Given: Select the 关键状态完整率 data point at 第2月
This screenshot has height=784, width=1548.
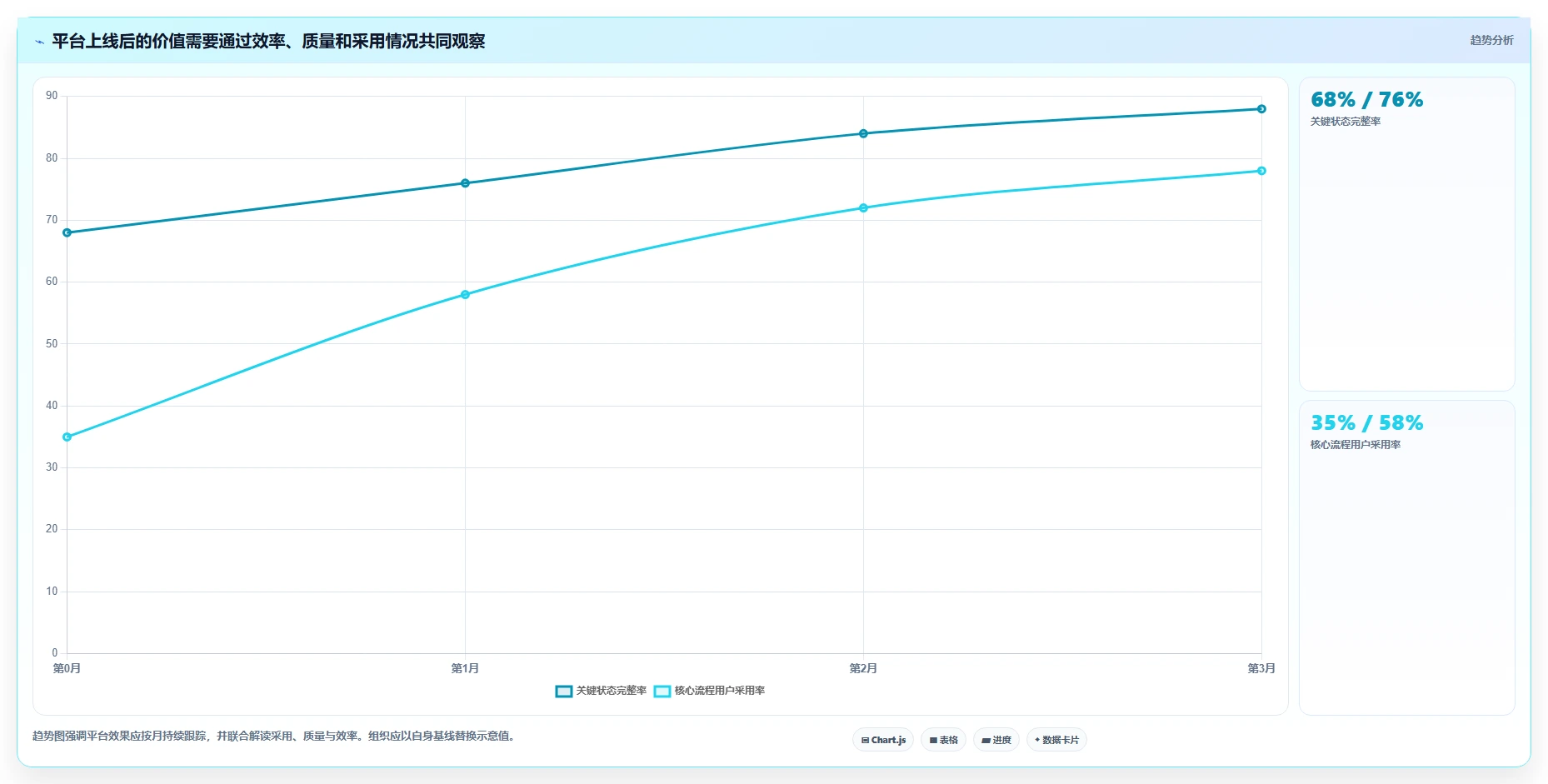Looking at the screenshot, I should pyautogui.click(x=863, y=133).
